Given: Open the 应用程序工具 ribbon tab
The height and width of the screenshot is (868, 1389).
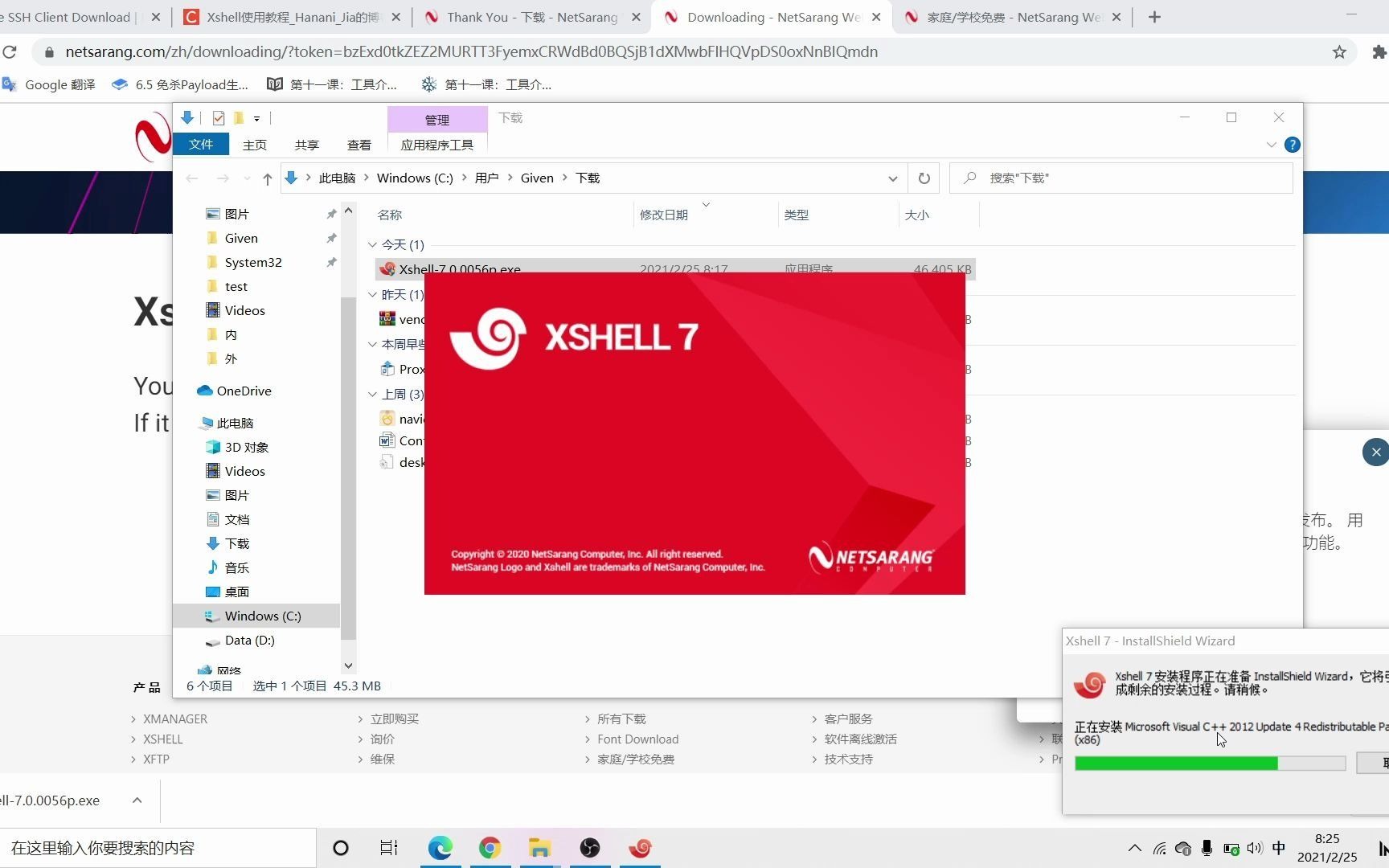Looking at the screenshot, I should point(437,145).
